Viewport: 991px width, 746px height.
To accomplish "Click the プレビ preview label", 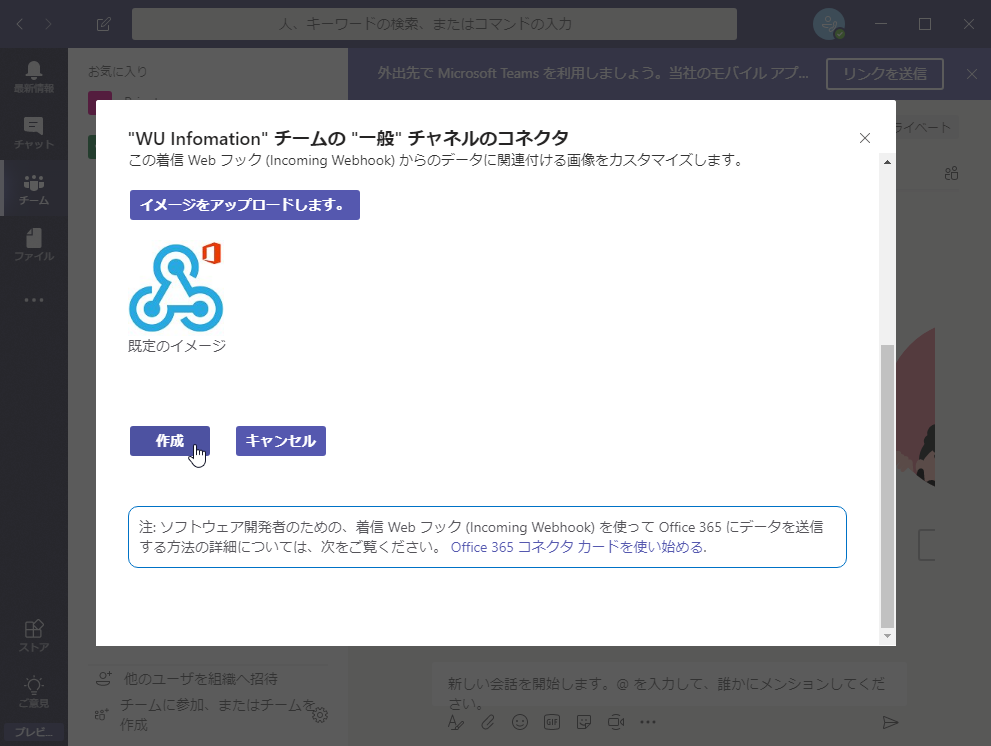I will click(x=33, y=732).
